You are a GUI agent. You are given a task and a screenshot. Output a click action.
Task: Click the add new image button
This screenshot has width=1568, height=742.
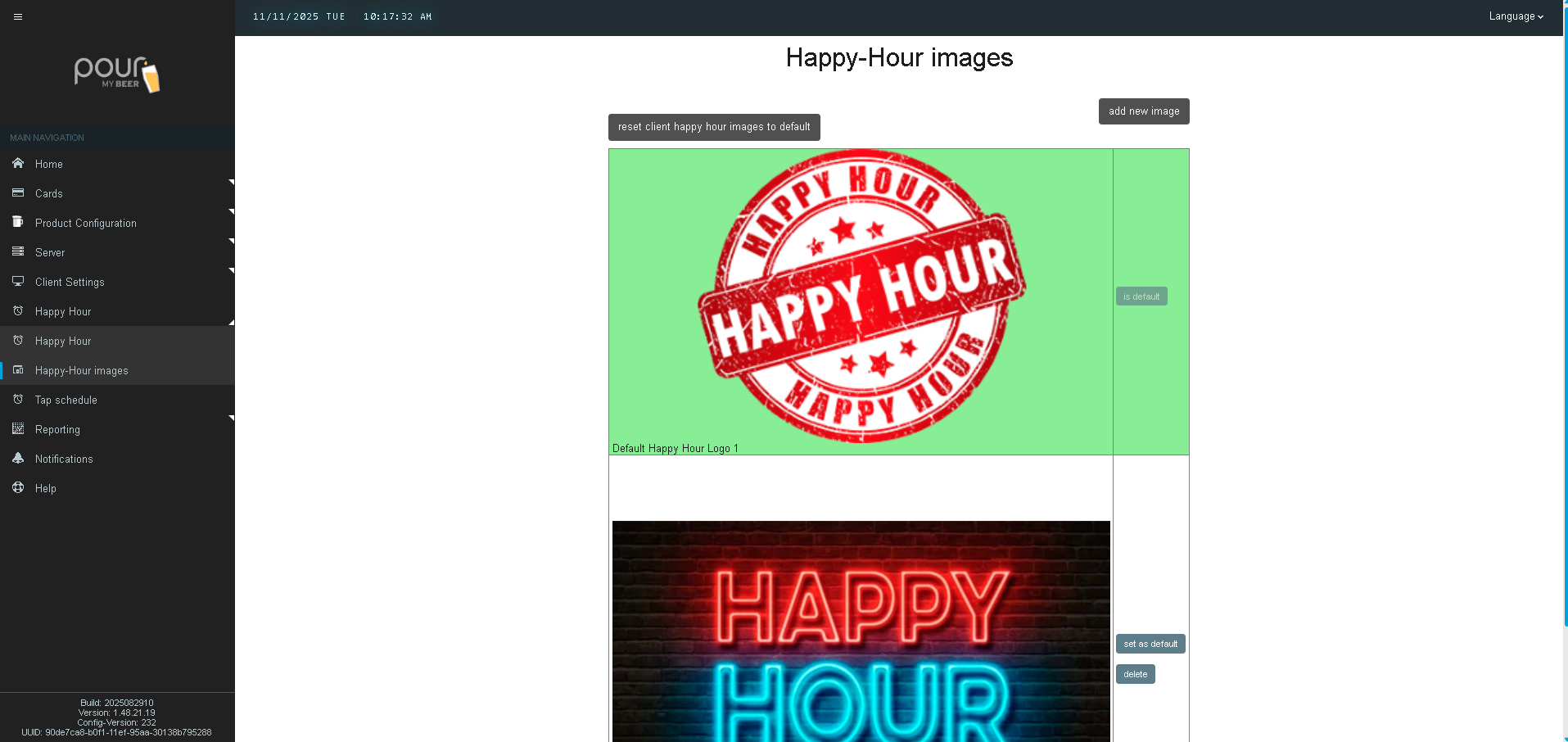(1143, 111)
